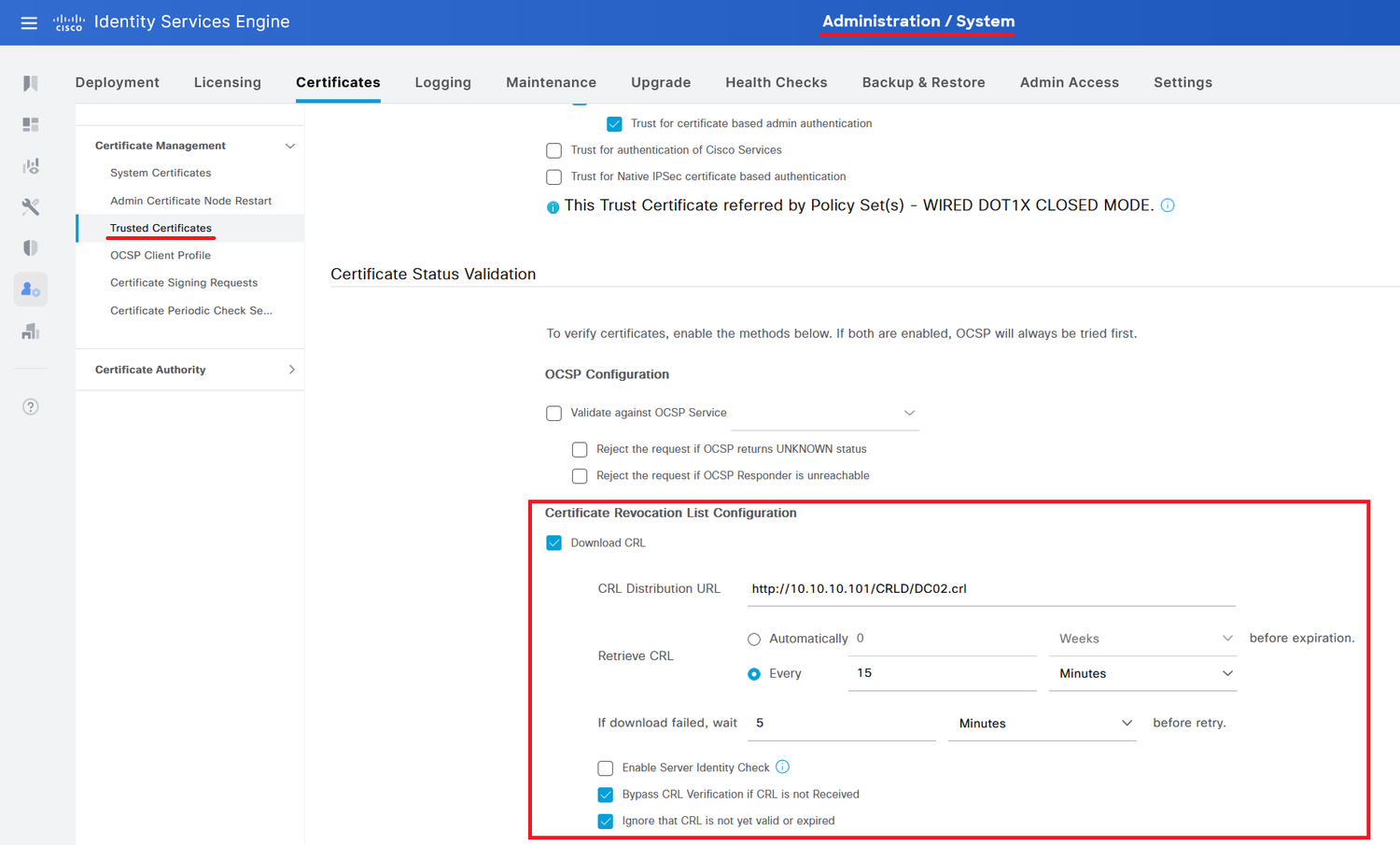Screen dimensions: 1400x845
Task: Open the work centers tools sidebar icon
Action: coord(31,206)
